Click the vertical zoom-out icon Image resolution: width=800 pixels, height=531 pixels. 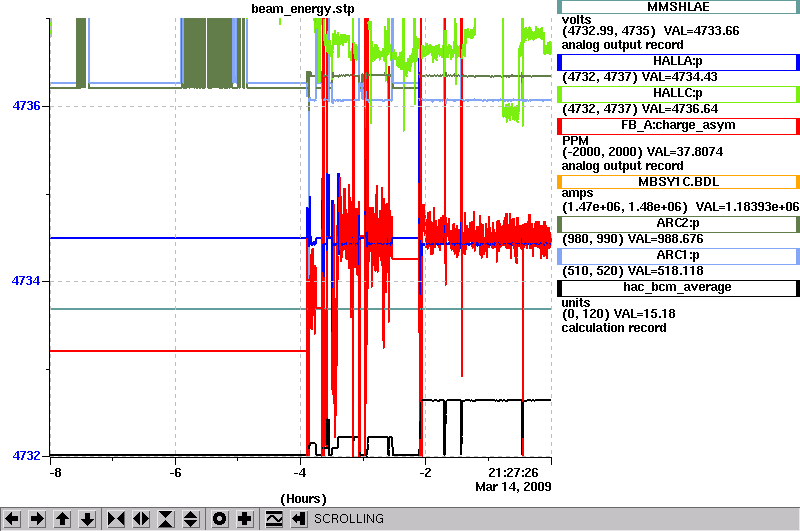point(191,519)
